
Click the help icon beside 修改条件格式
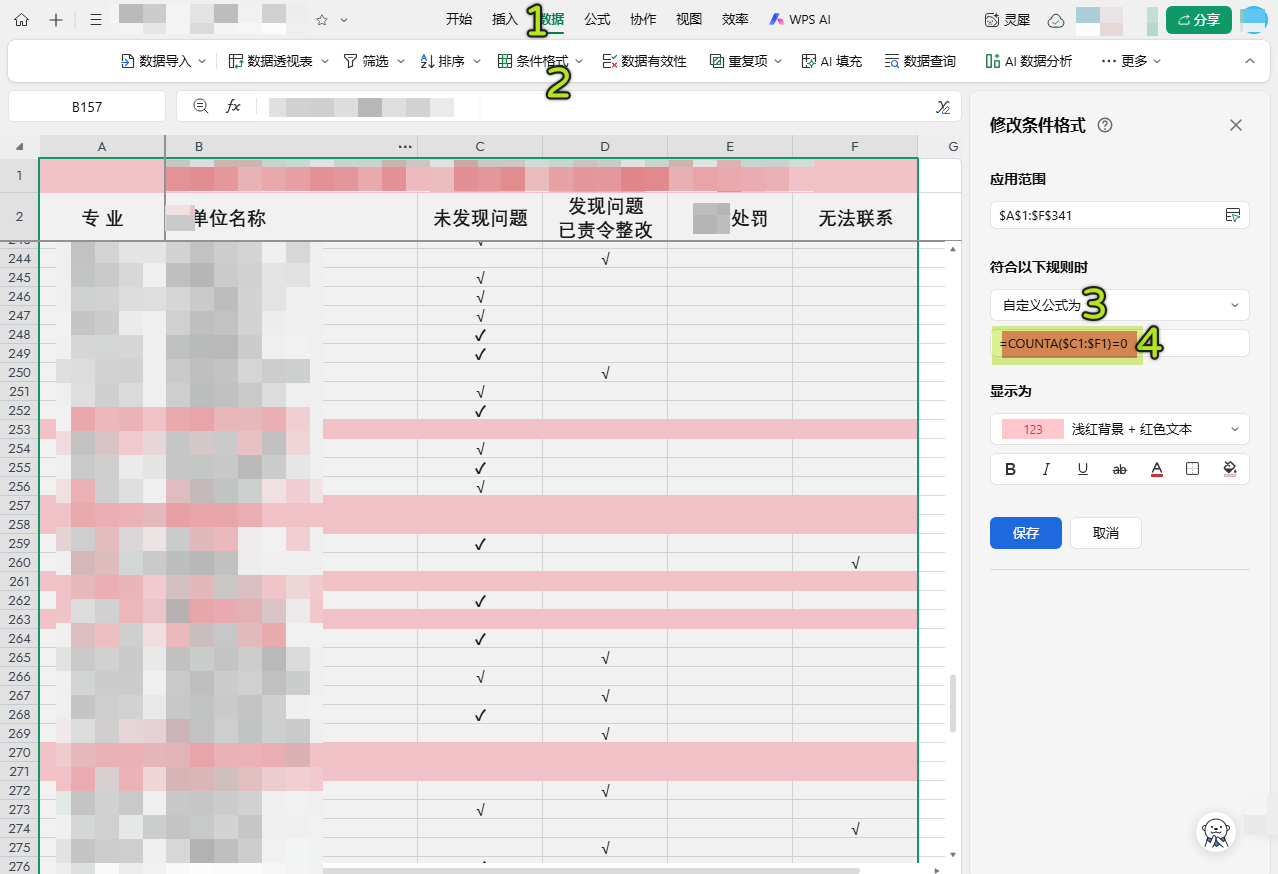[1105, 125]
